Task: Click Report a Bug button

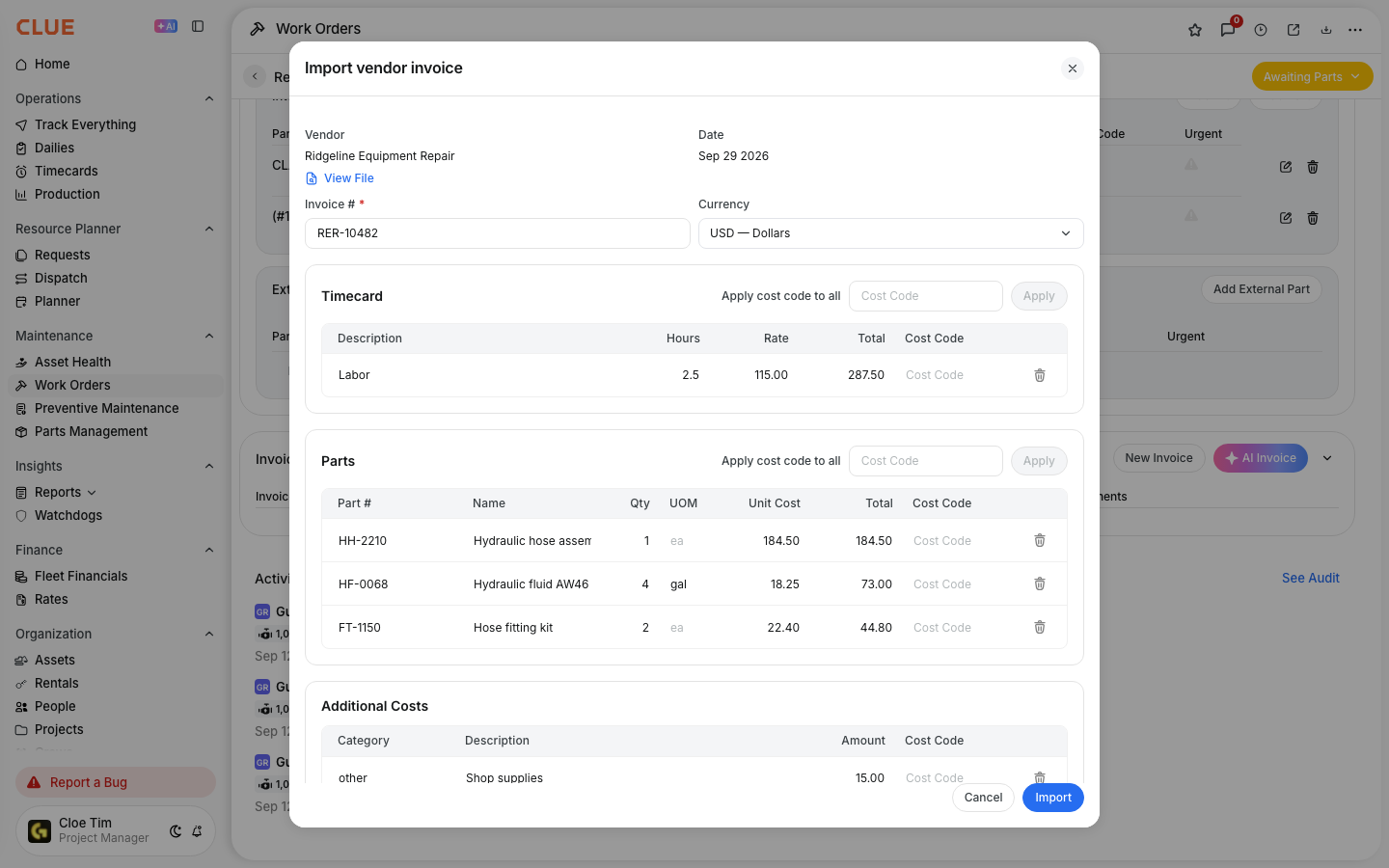Action: [x=116, y=782]
